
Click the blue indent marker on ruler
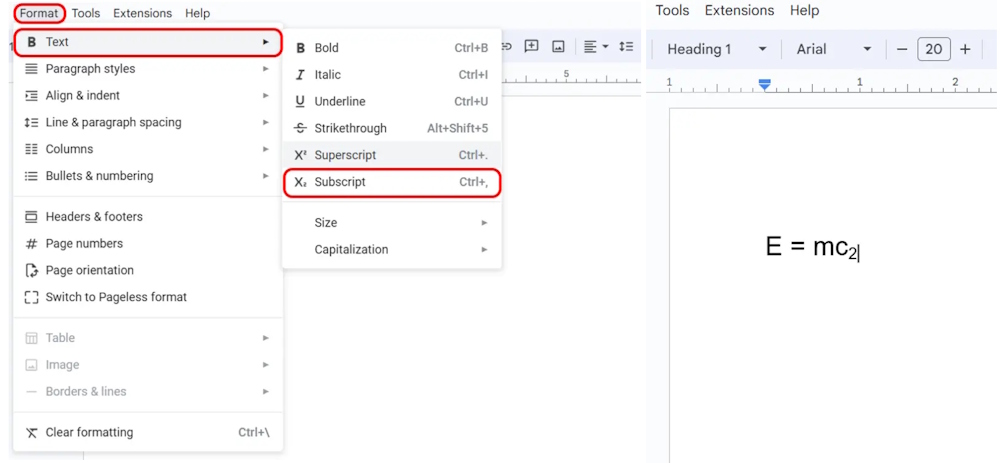point(765,85)
